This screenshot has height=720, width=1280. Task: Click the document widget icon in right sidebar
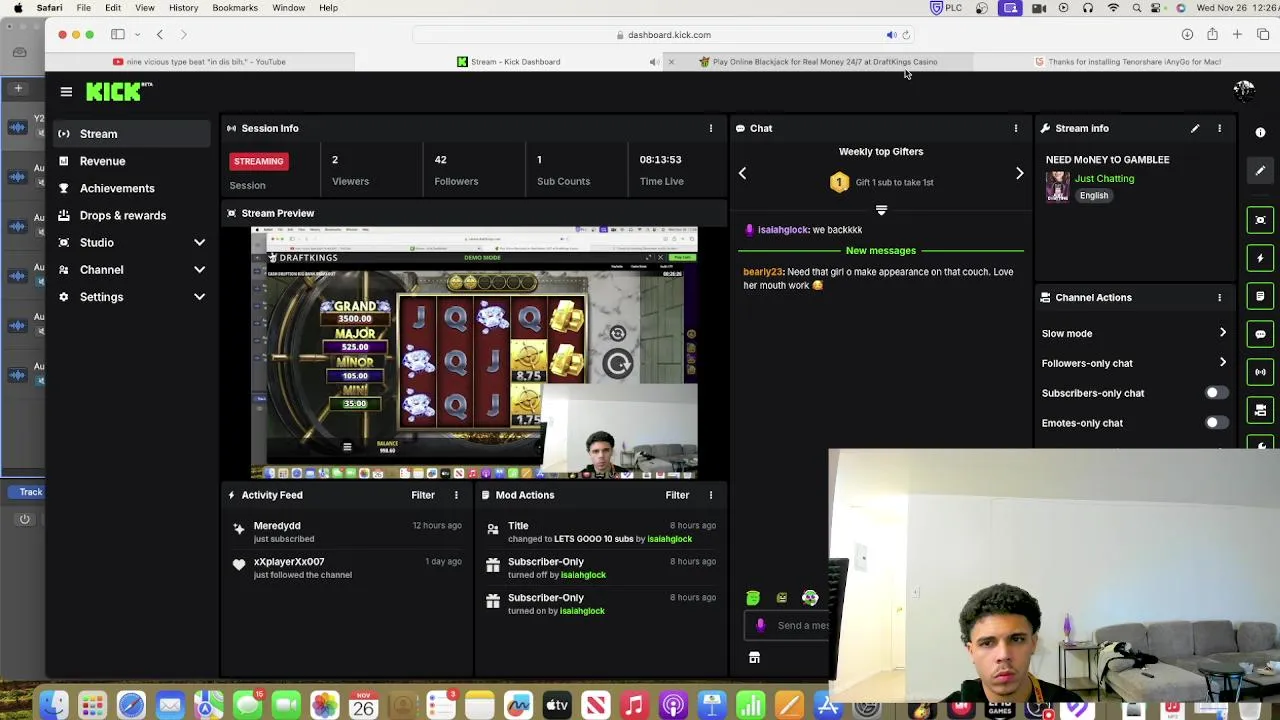pos(1260,296)
